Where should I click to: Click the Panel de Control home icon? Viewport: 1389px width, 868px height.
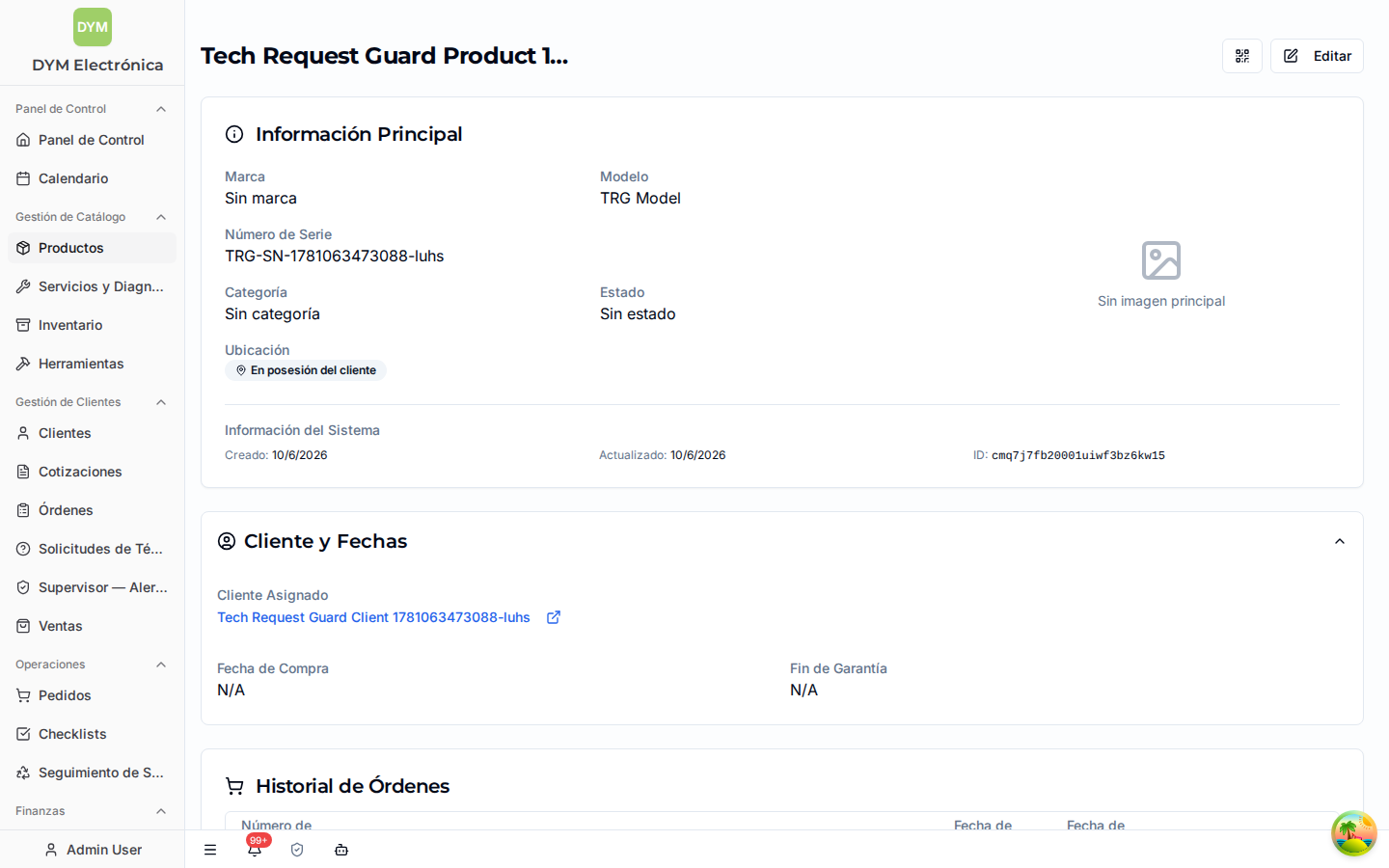tap(23, 140)
